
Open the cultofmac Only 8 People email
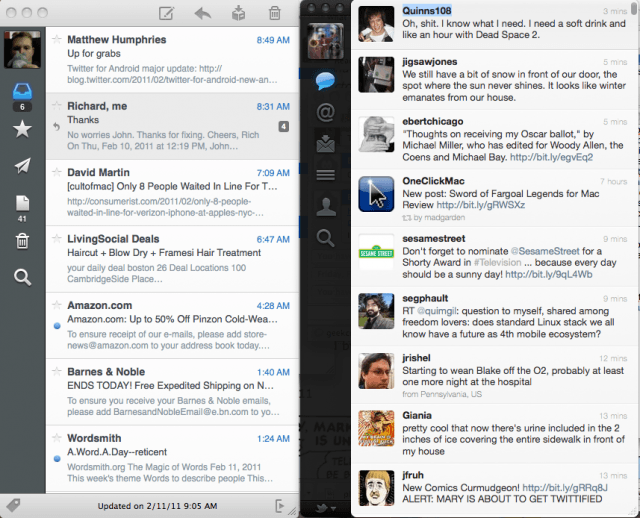click(x=173, y=193)
